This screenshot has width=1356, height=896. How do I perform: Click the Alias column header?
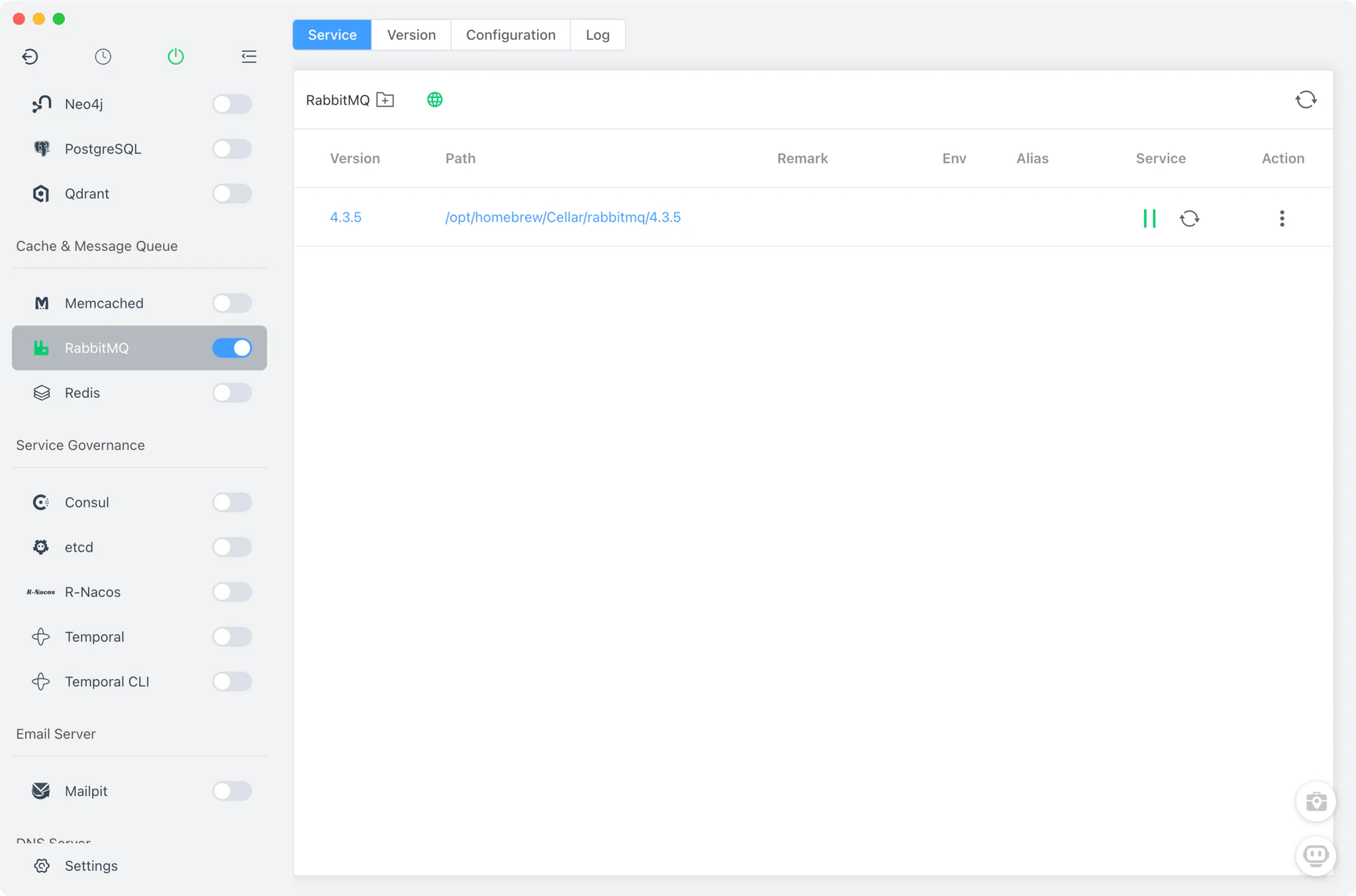[1032, 158]
